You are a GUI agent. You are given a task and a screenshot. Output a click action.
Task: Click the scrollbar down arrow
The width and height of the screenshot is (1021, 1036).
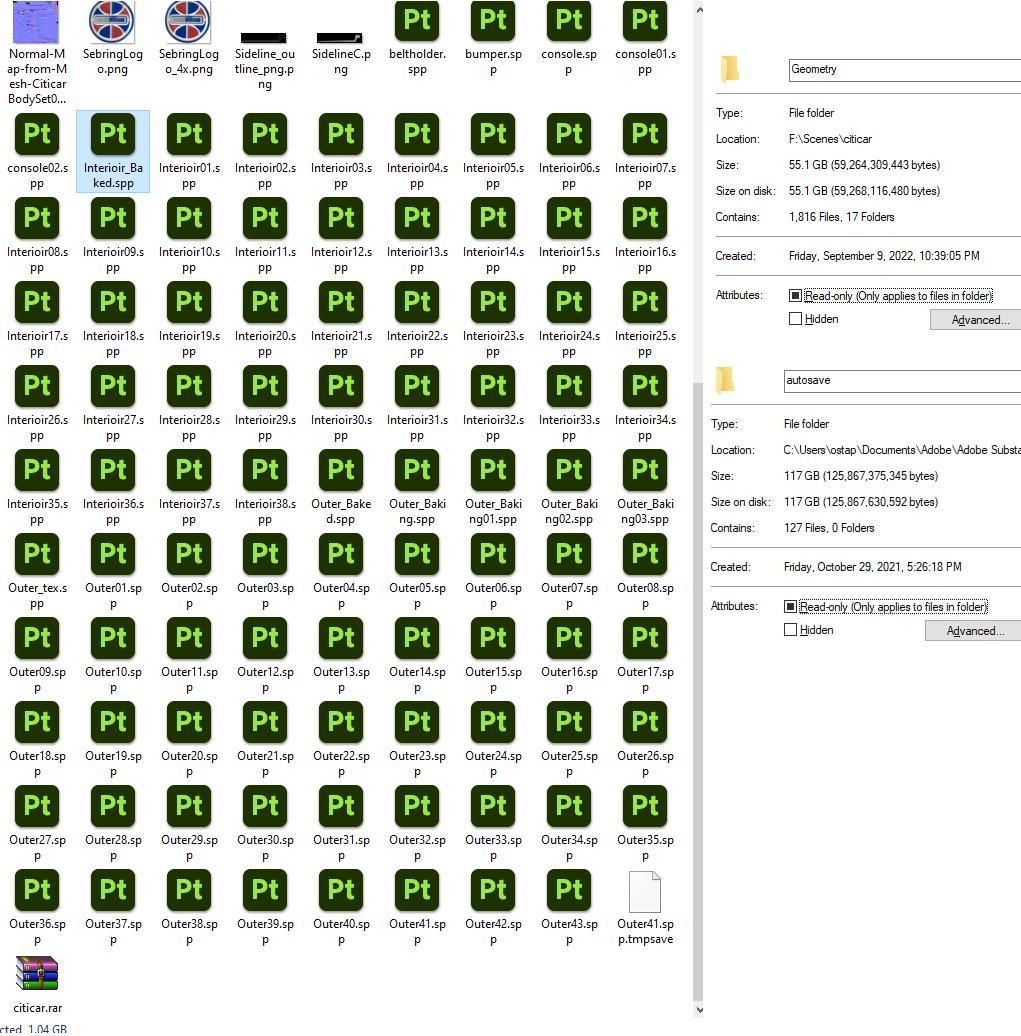point(699,1010)
